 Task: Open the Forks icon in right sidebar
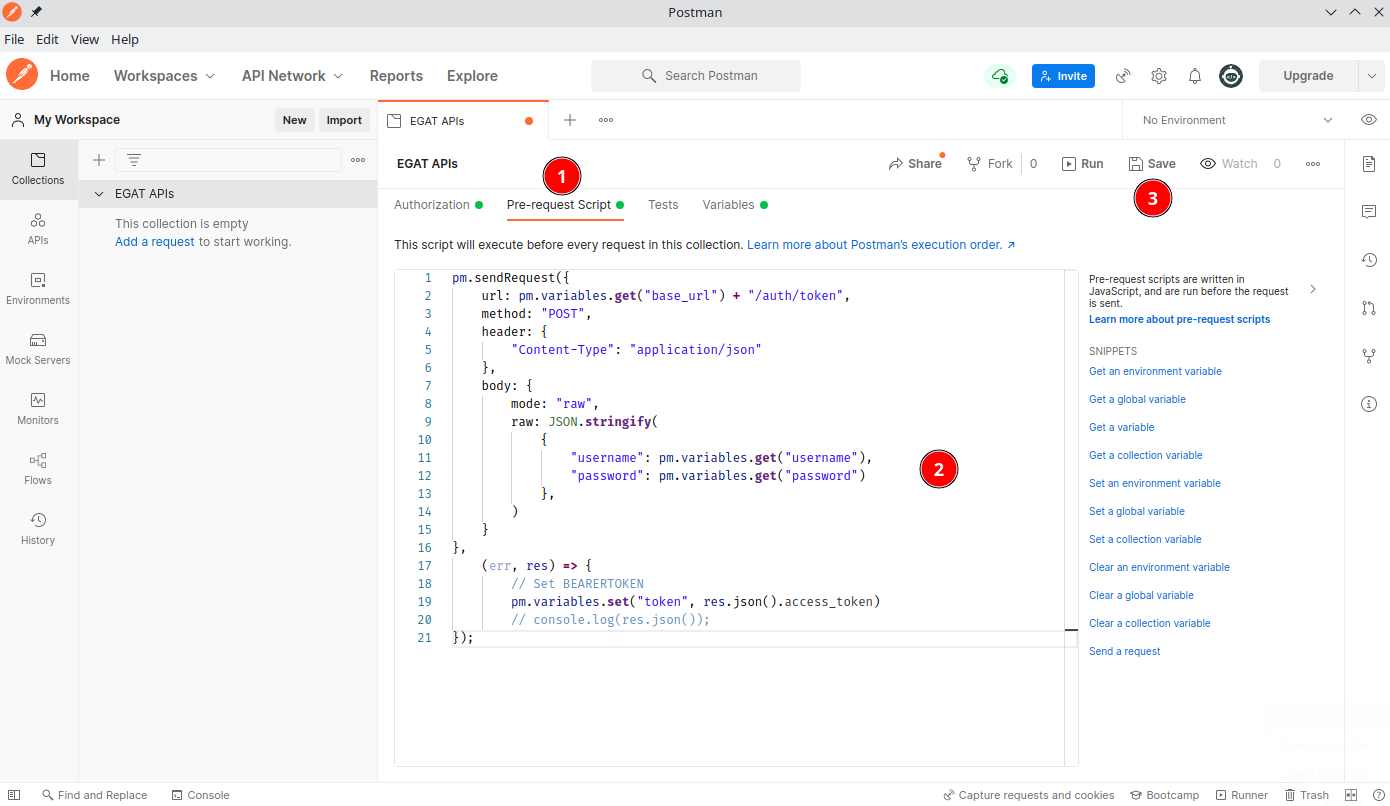tap(1369, 356)
